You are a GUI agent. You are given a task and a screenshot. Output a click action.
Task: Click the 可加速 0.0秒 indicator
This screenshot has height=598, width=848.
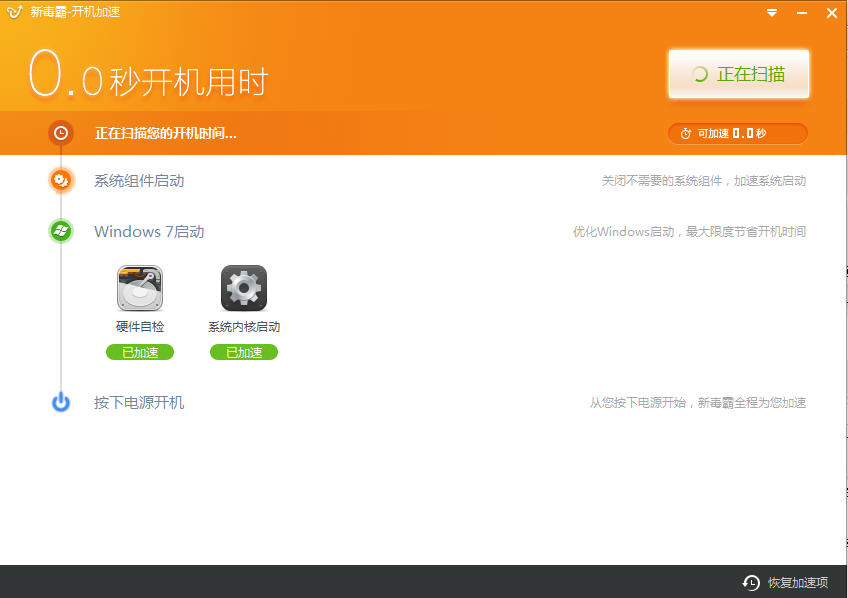(737, 133)
